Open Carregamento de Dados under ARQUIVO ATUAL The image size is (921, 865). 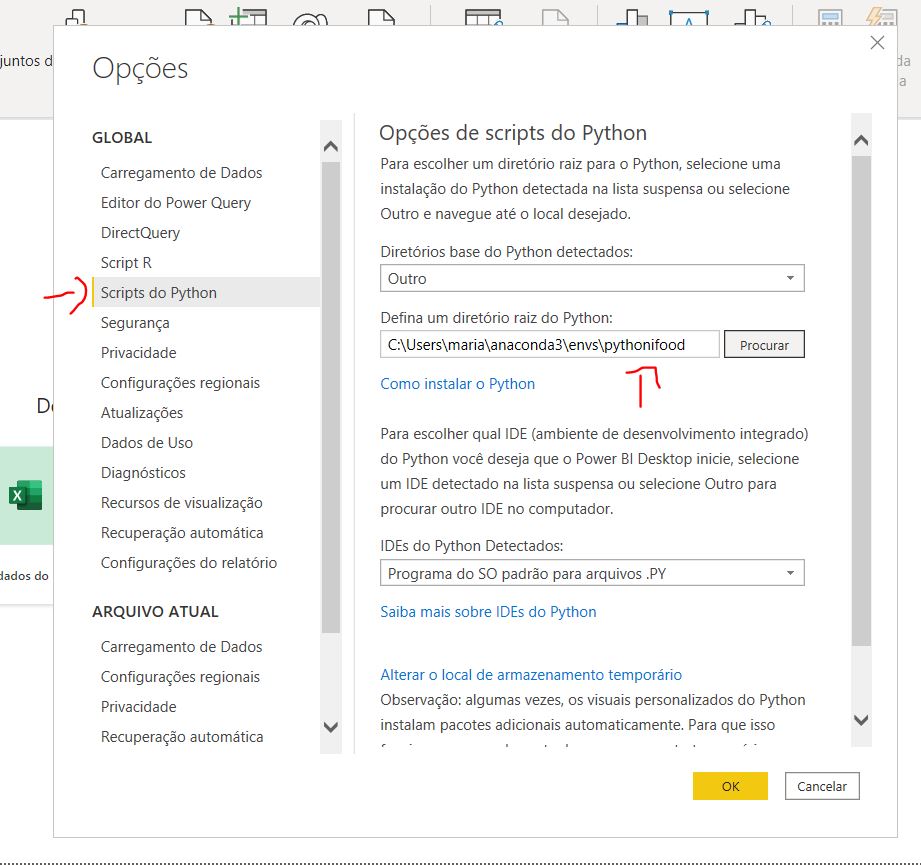pos(181,647)
